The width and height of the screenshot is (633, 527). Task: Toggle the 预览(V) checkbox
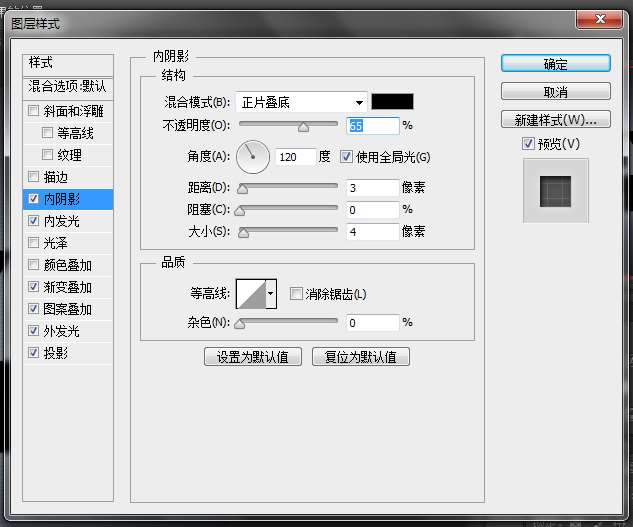coord(528,144)
